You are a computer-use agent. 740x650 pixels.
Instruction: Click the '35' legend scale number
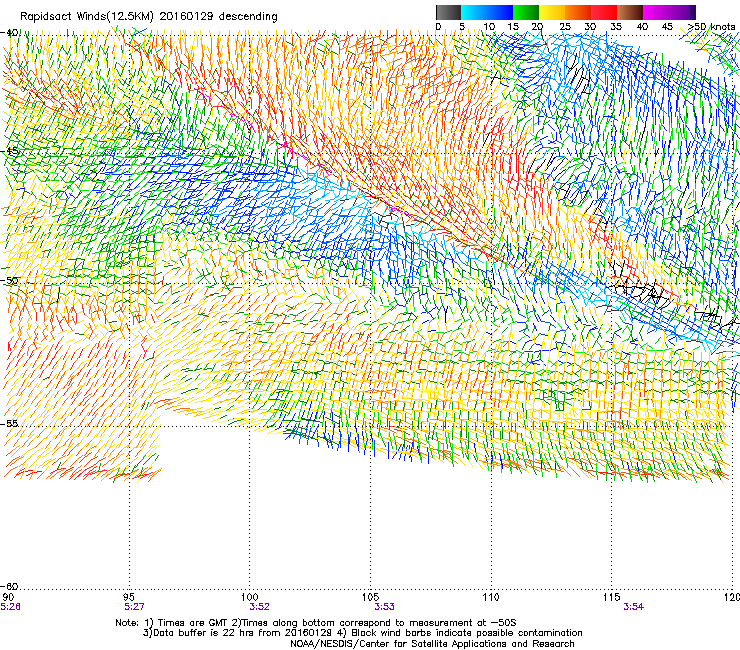(x=616, y=27)
